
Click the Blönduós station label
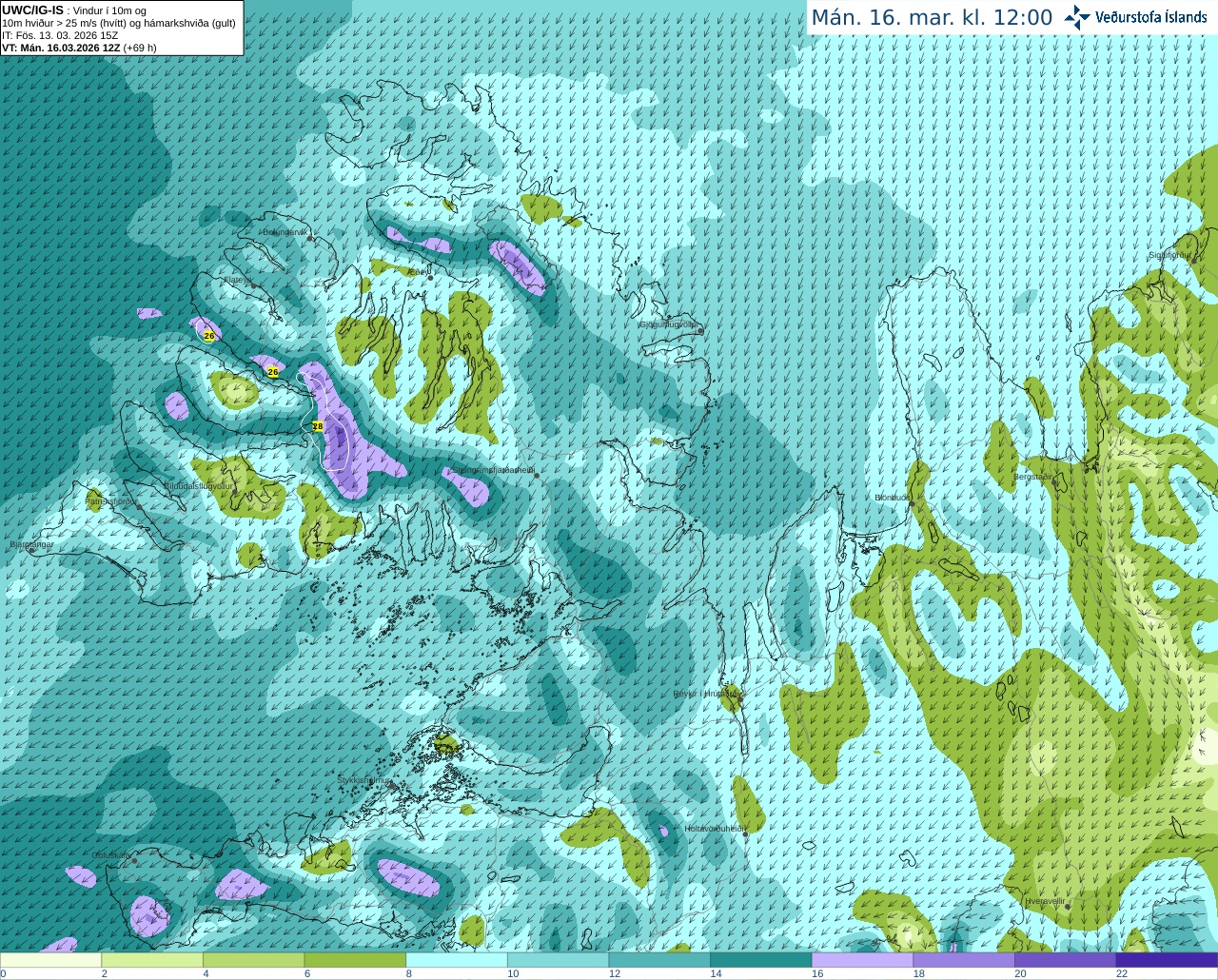(893, 498)
